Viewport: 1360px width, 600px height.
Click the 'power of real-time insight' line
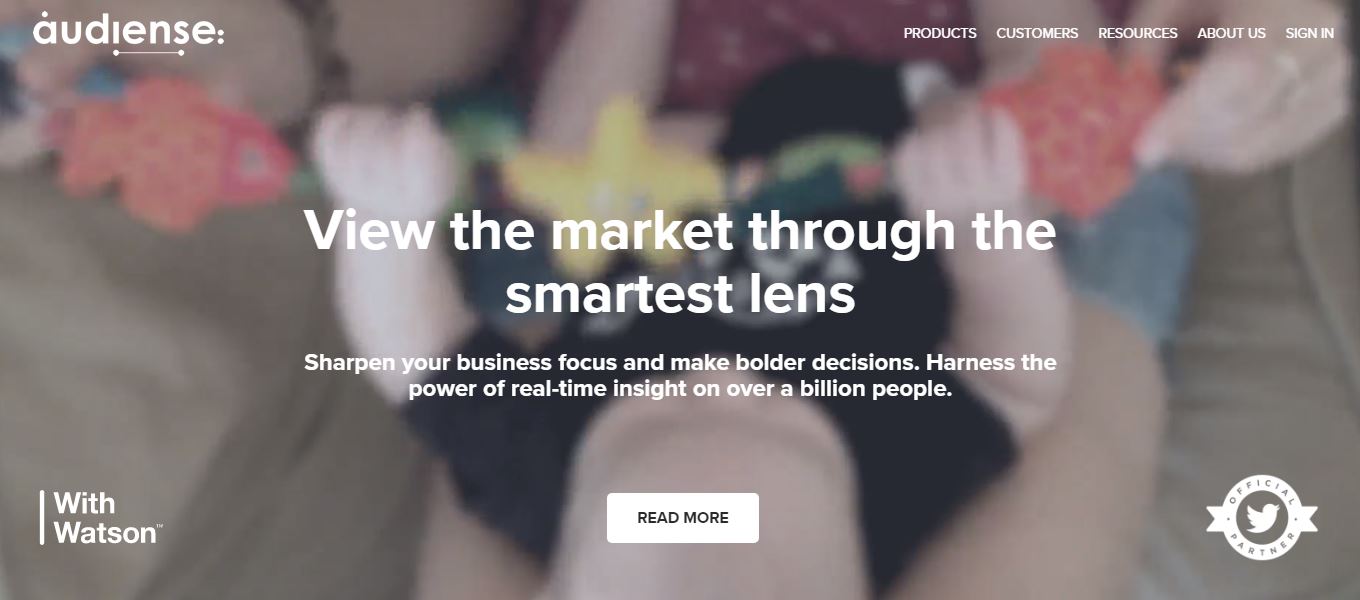680,389
